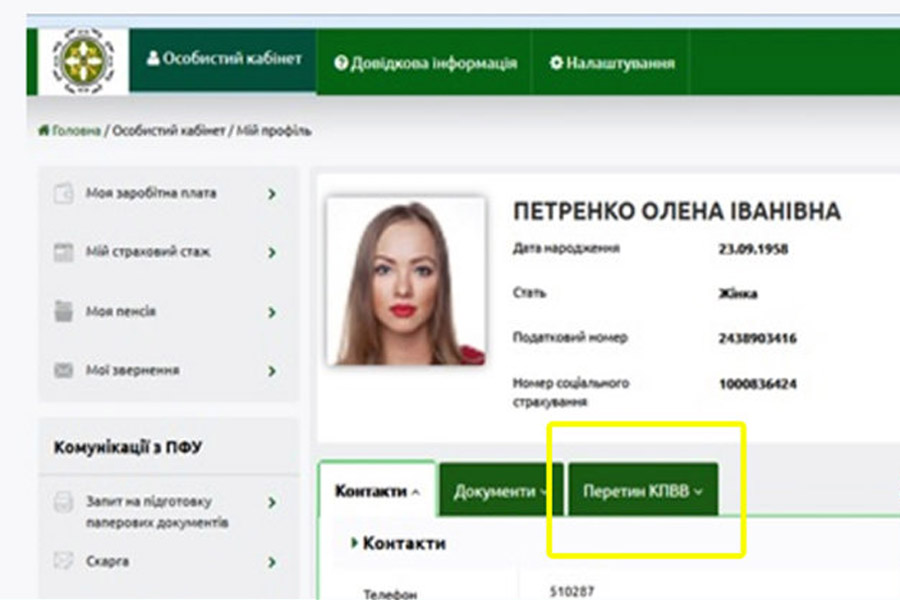Click the printer icon for paper documents request
Screen dimensions: 900x600
point(64,502)
